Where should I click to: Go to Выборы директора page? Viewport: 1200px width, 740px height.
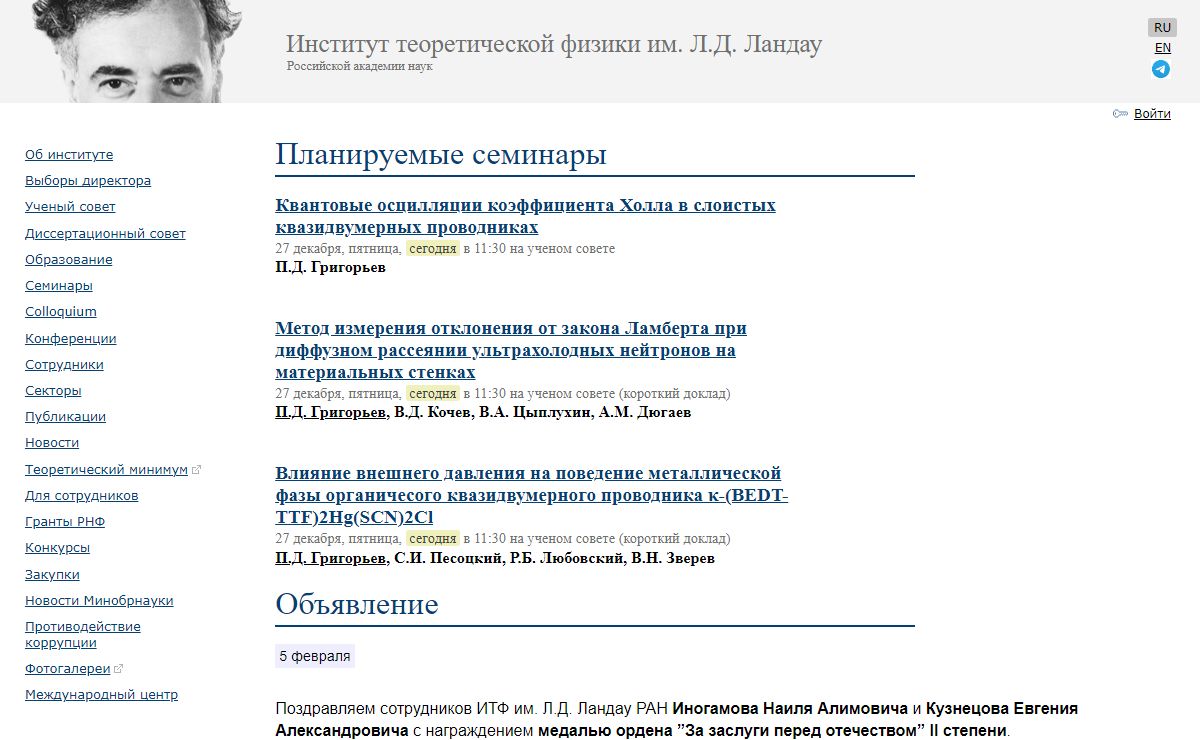(x=88, y=181)
